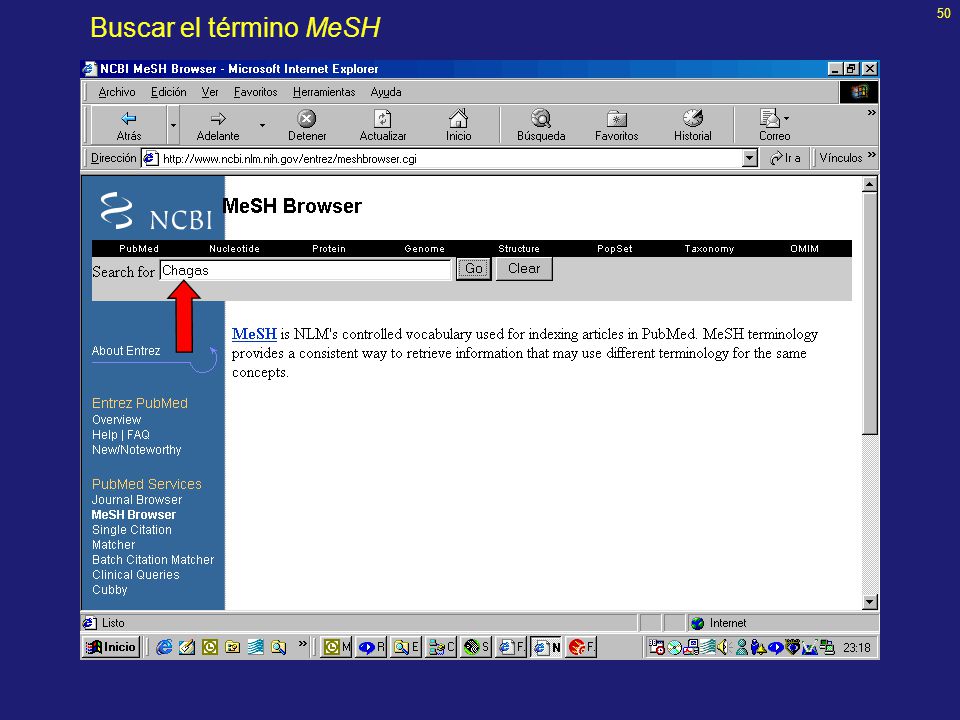Open the Ayuda menu
The width and height of the screenshot is (960, 720).
(386, 92)
